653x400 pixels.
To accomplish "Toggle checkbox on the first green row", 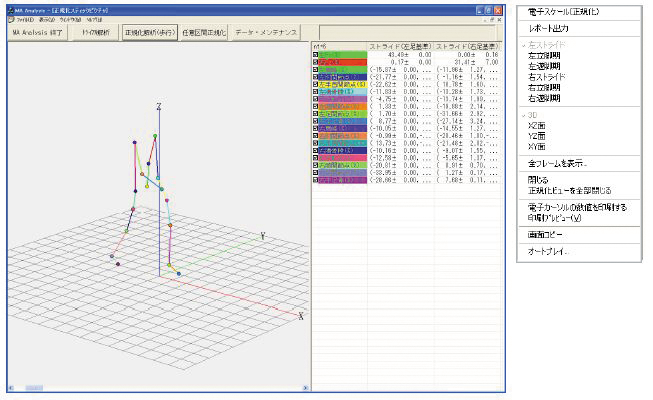I will (316, 55).
